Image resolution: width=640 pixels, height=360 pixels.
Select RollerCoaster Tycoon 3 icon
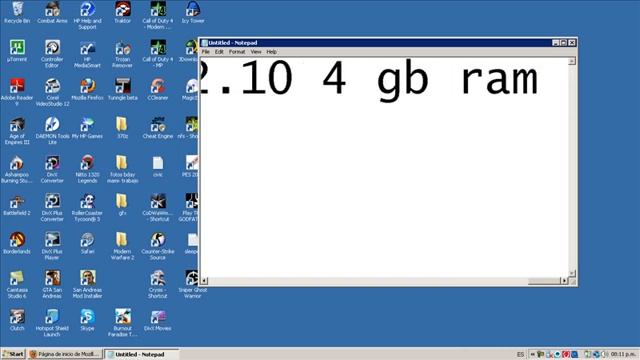[87, 207]
